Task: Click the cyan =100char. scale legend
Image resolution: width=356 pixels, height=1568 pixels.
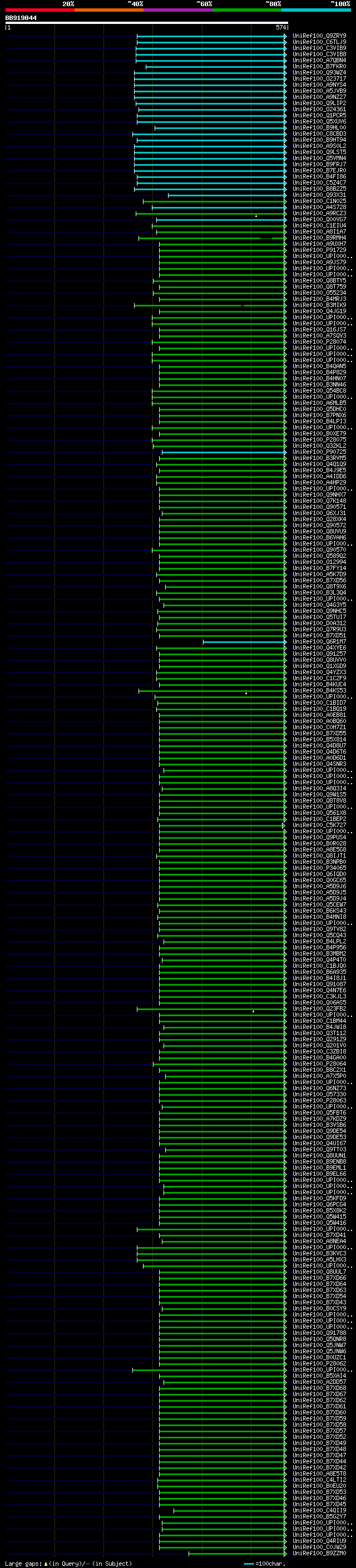Action: (264, 1563)
